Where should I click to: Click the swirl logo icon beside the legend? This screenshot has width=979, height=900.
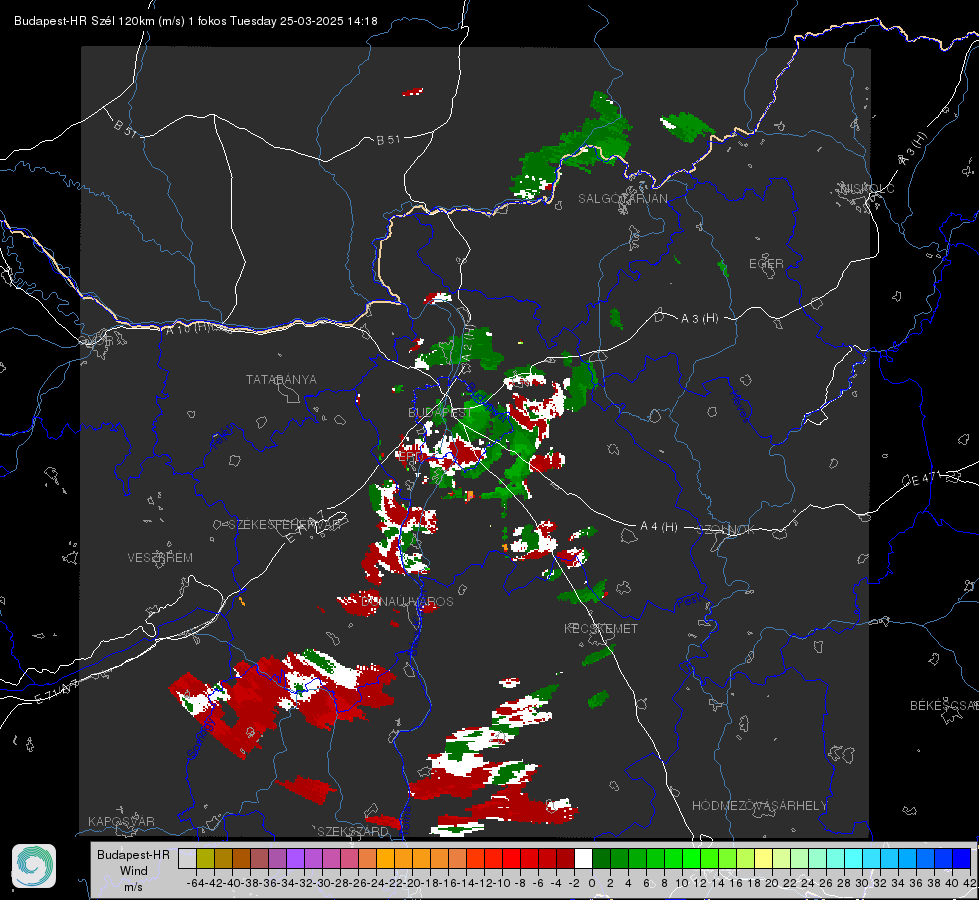(x=34, y=866)
